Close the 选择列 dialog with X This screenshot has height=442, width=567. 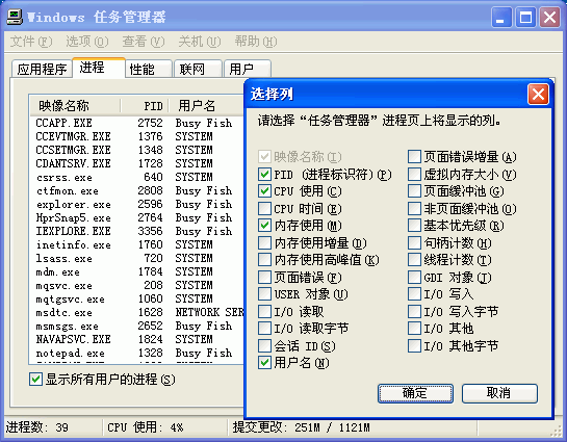coord(538,94)
